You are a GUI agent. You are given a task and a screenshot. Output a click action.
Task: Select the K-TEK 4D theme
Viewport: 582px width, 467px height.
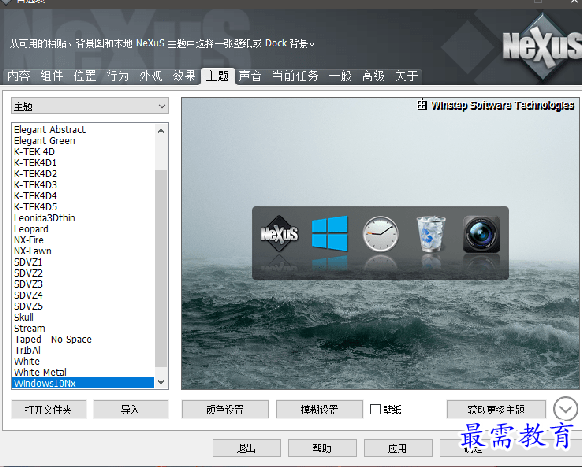pos(83,151)
